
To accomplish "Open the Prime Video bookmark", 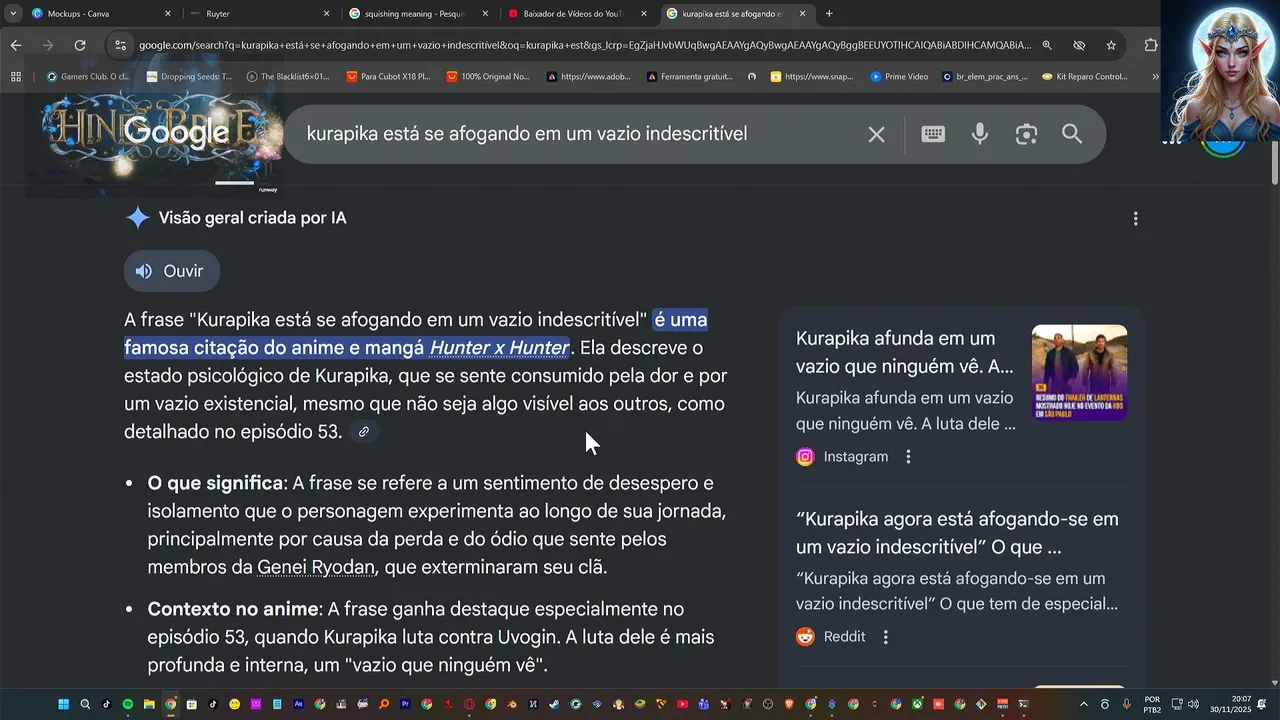I will click(899, 76).
